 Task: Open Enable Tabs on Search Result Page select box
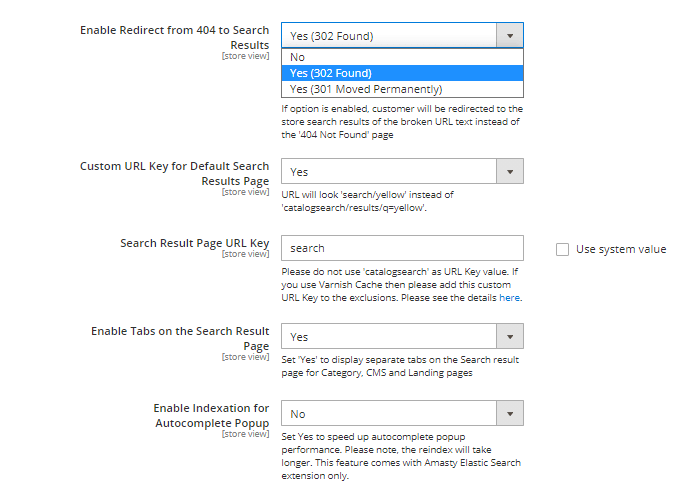click(389, 338)
